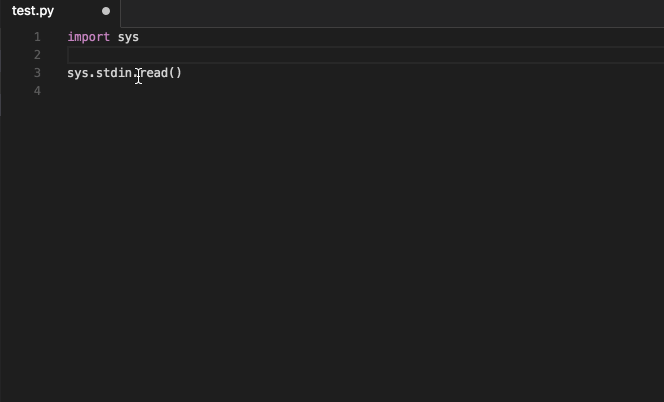The image size is (664, 402).
Task: Click the read method name on line 3
Action: (153, 73)
